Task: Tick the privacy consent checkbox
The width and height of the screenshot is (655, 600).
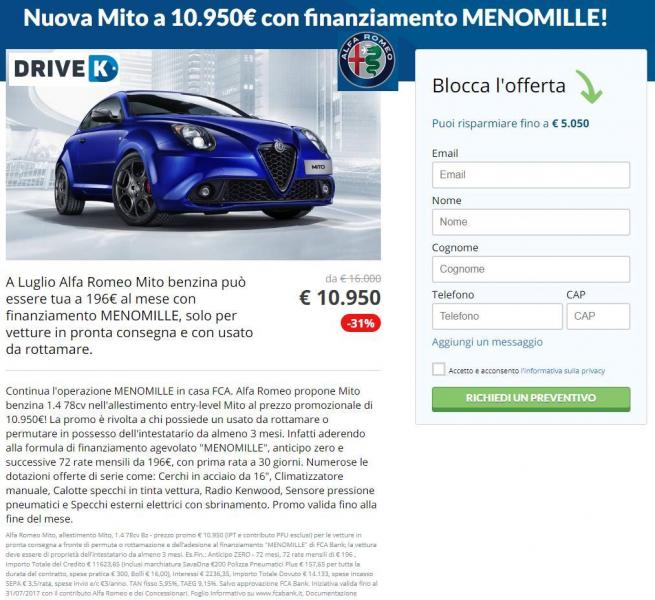Action: coord(439,369)
